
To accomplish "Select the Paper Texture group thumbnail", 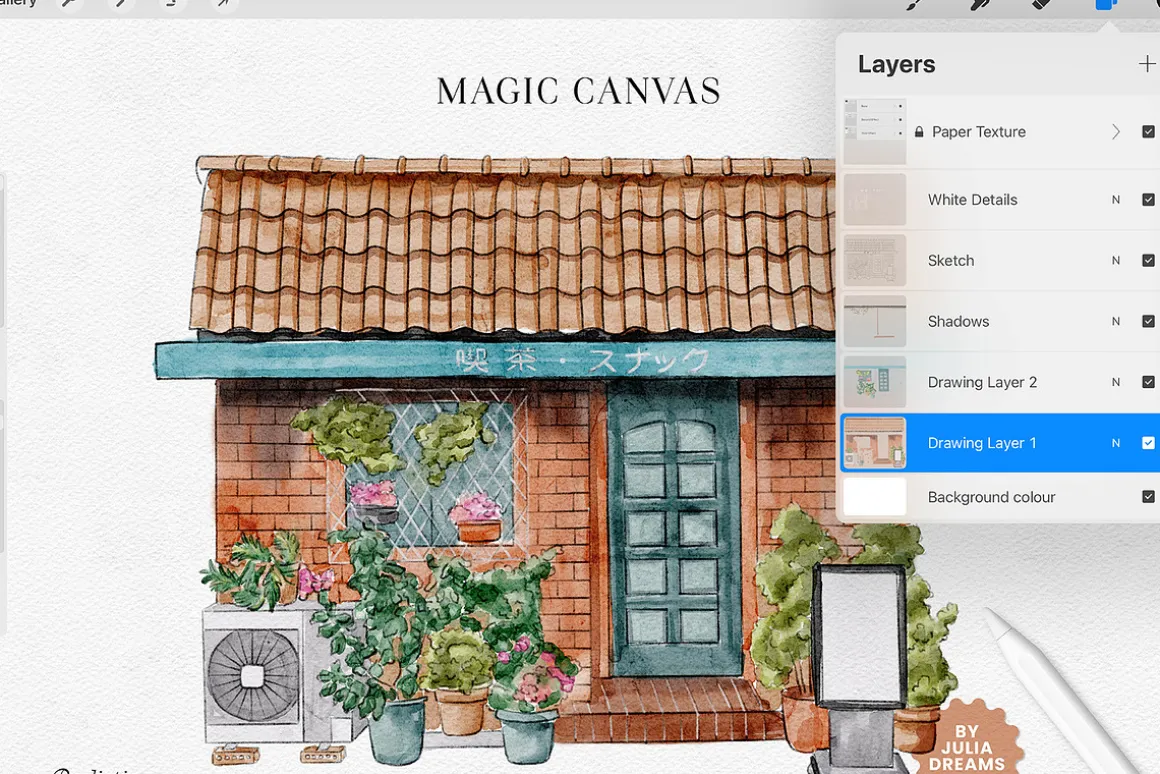I will 874,132.
